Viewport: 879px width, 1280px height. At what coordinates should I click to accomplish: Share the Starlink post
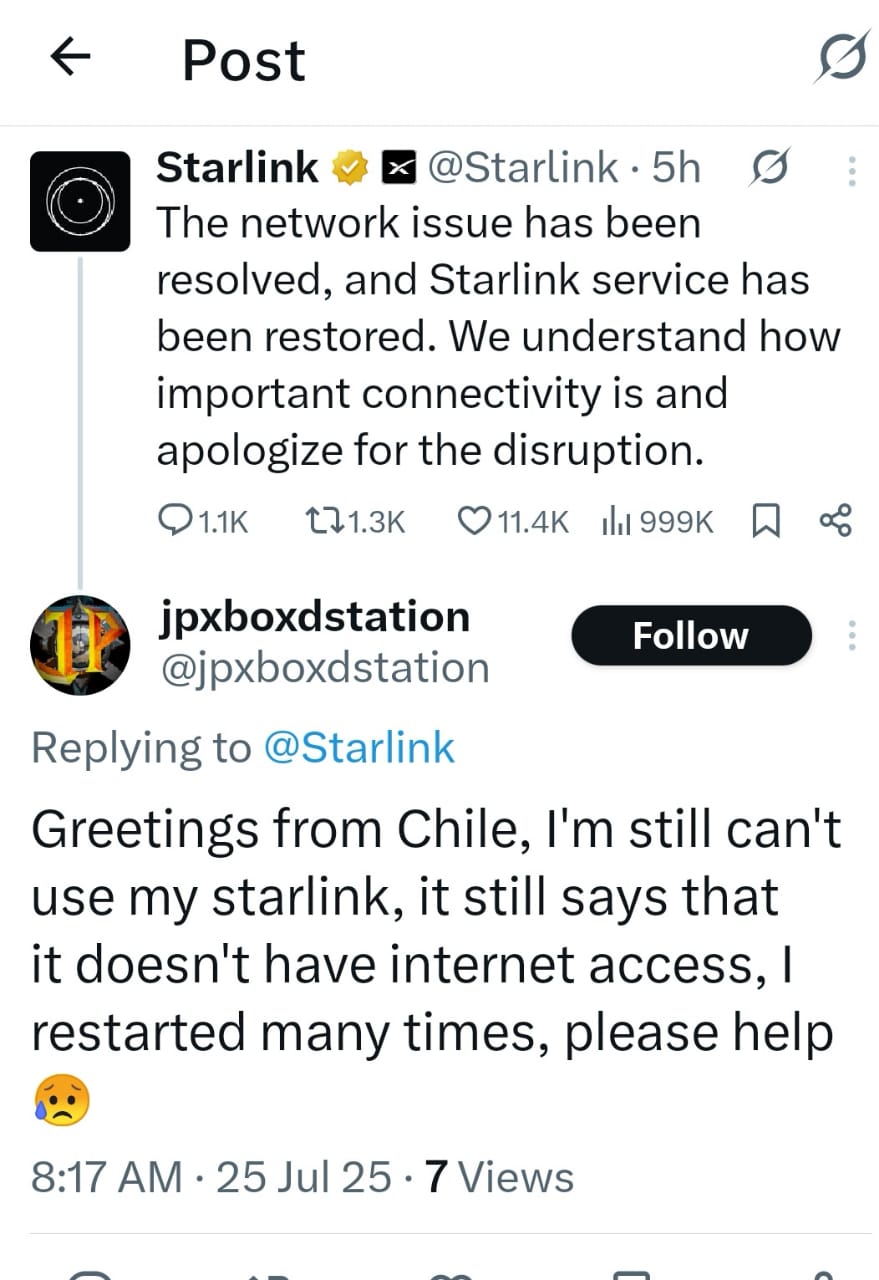pos(835,520)
